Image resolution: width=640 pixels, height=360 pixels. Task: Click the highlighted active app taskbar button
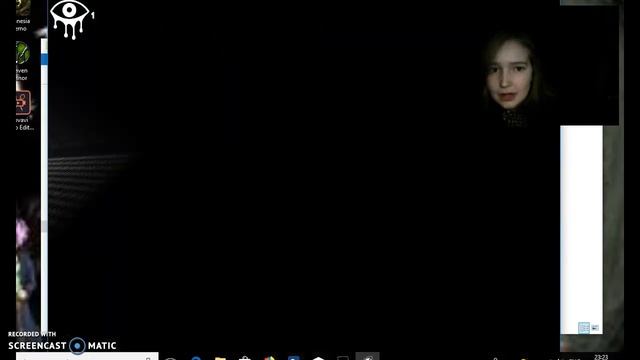pyautogui.click(x=367, y=356)
